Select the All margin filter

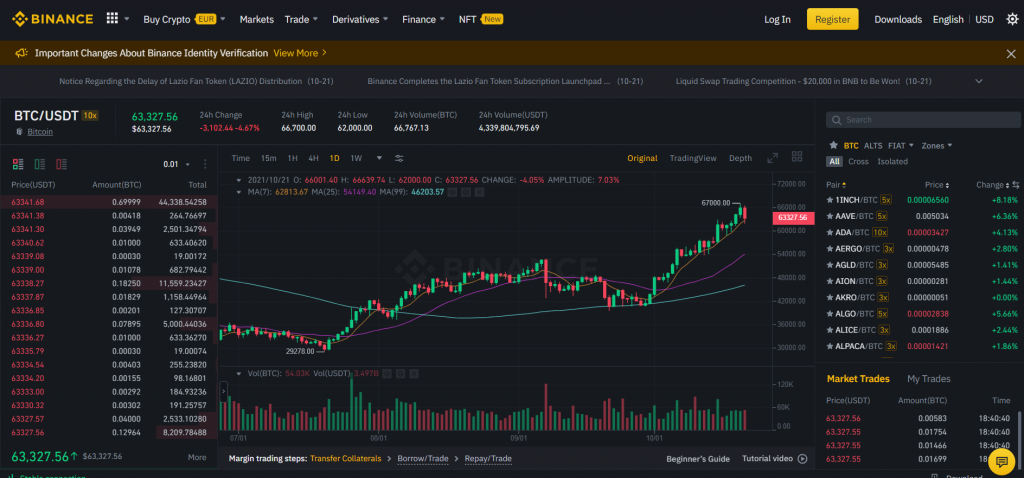click(x=834, y=161)
